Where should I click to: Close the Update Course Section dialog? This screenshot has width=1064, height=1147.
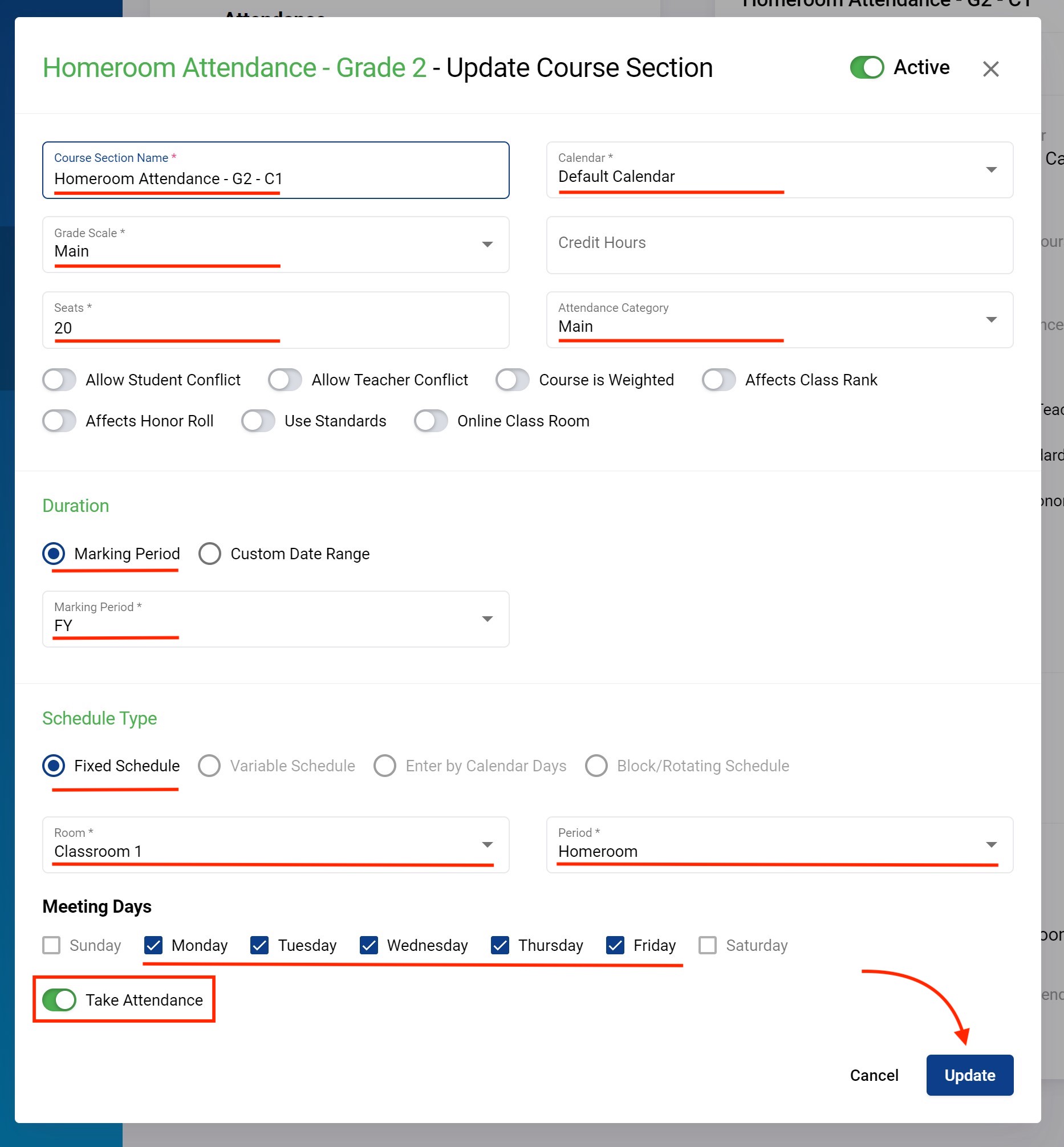pyautogui.click(x=990, y=69)
